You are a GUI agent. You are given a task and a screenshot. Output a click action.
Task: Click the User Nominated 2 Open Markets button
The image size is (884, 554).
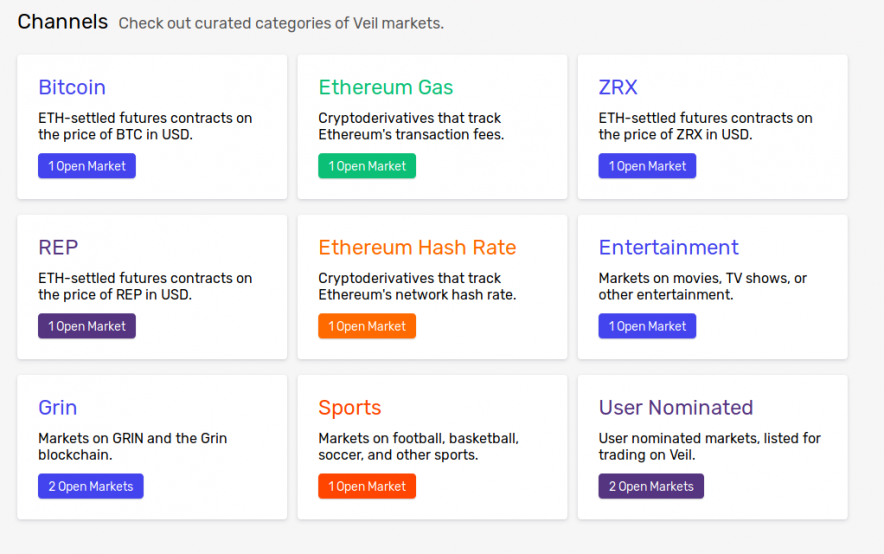651,486
